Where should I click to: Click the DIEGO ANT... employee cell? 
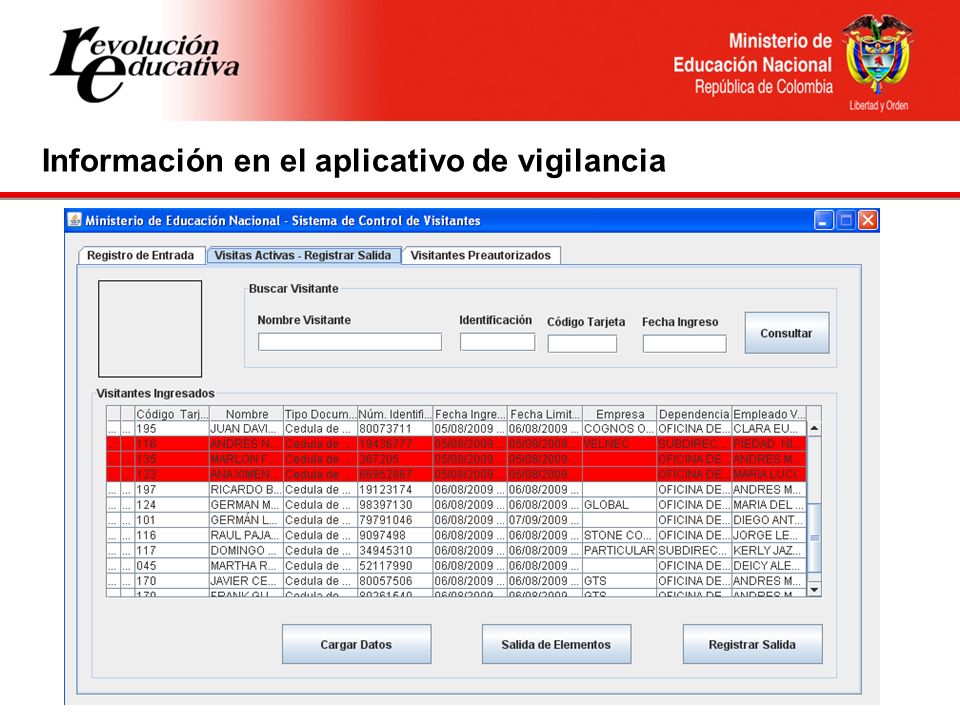click(768, 520)
